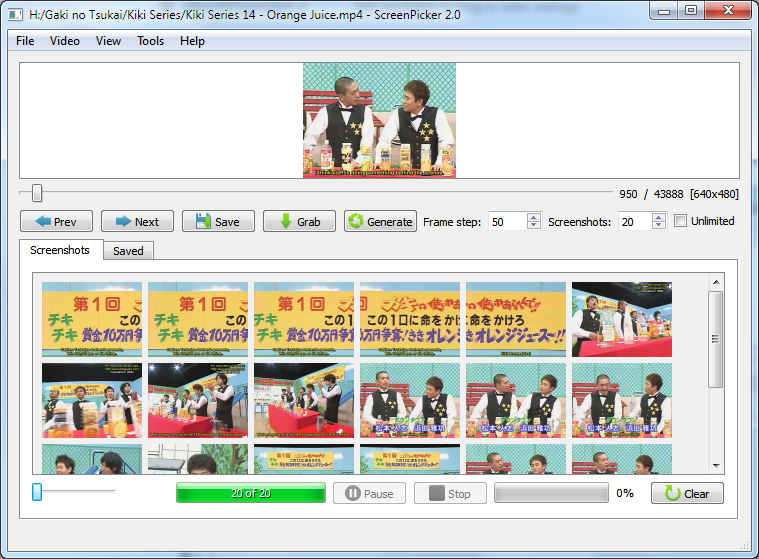Select sixth thumbnail in second row

[x=622, y=401]
